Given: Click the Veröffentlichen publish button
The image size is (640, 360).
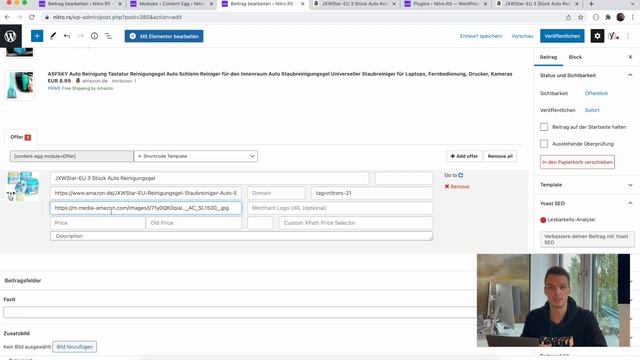Looking at the screenshot, I should (x=562, y=36).
